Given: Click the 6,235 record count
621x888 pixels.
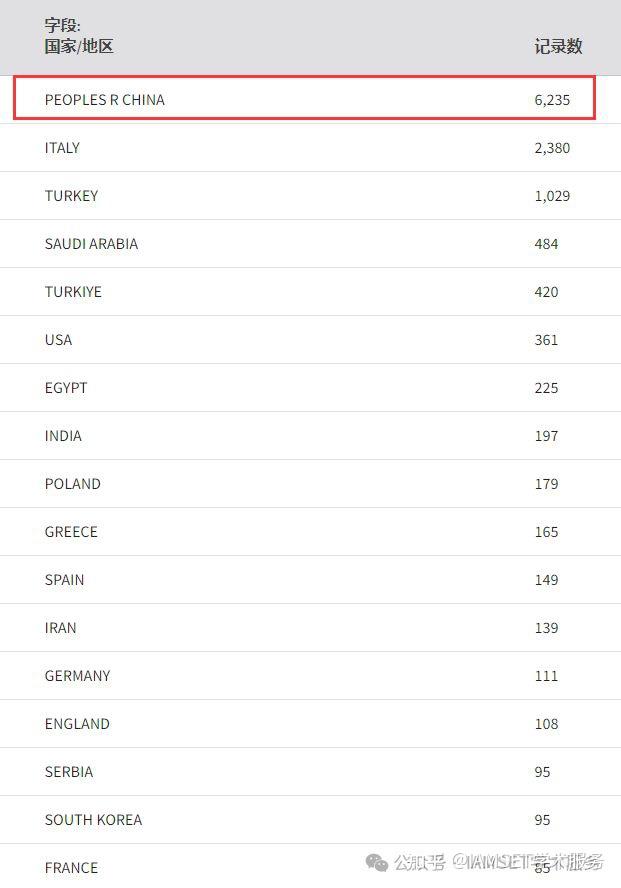Looking at the screenshot, I should tap(552, 100).
